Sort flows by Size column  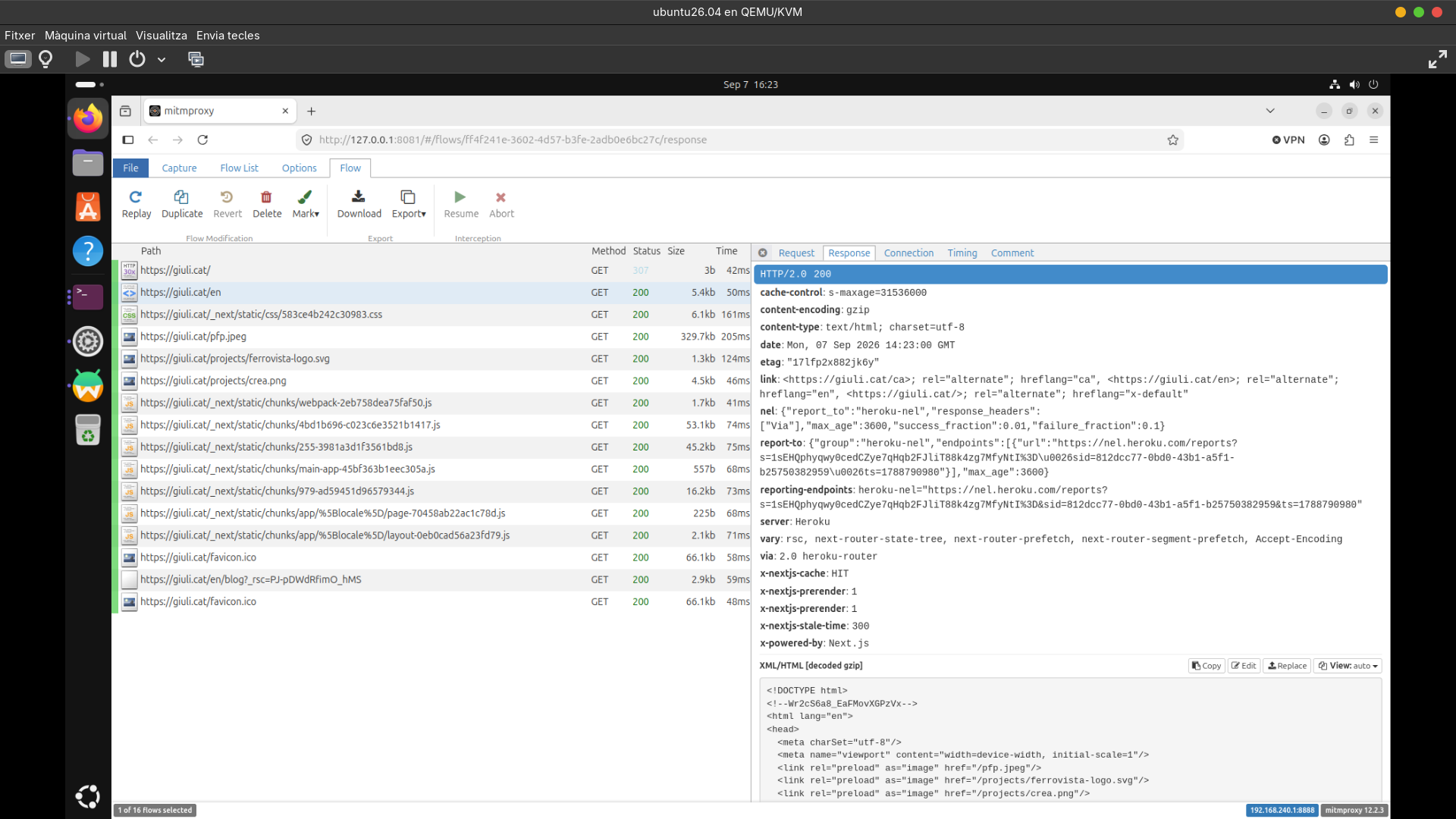tap(676, 251)
